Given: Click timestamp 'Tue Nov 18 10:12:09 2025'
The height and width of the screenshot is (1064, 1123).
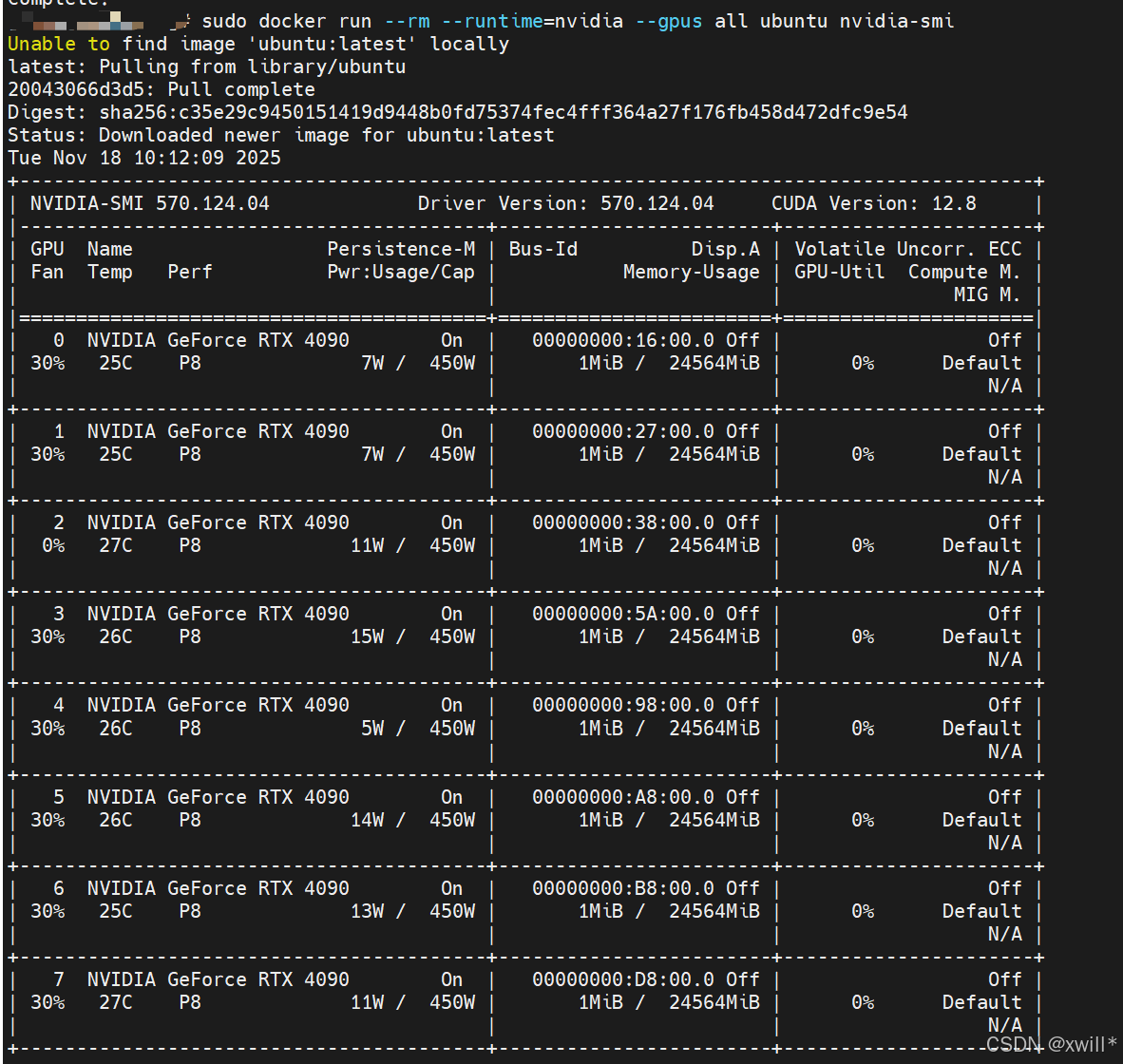Looking at the screenshot, I should pyautogui.click(x=144, y=159).
